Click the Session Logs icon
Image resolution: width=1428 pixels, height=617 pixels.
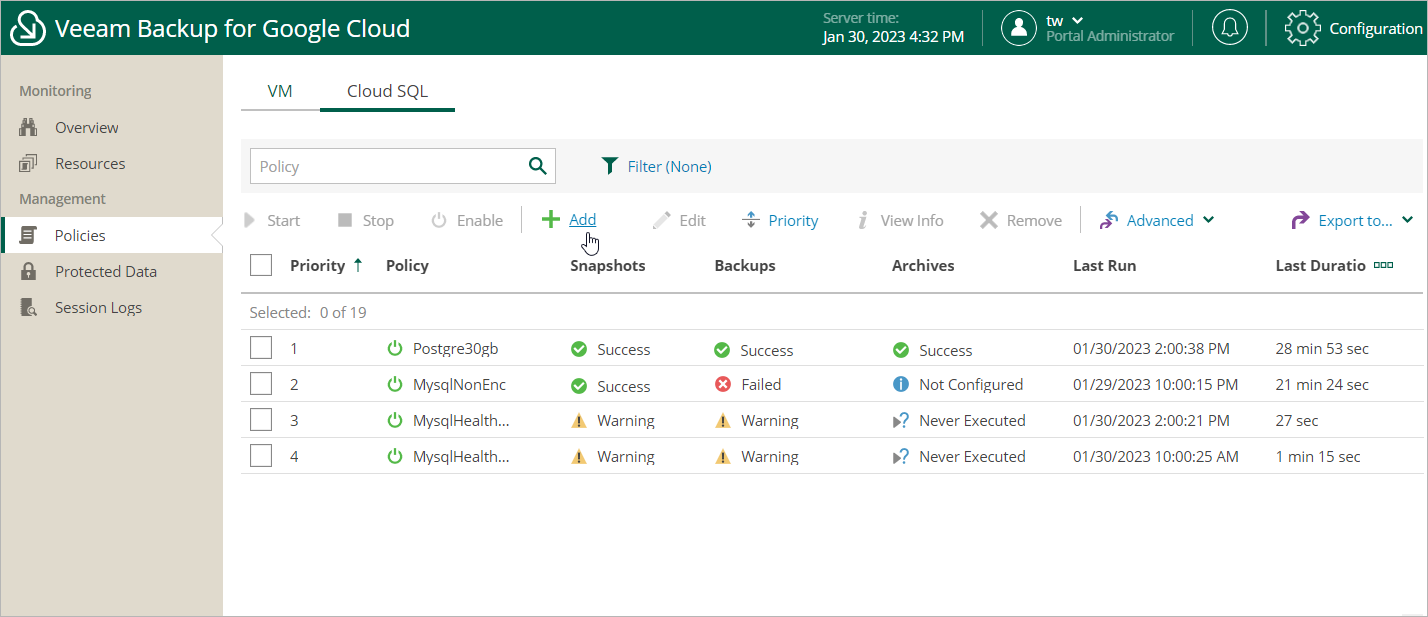click(x=28, y=307)
